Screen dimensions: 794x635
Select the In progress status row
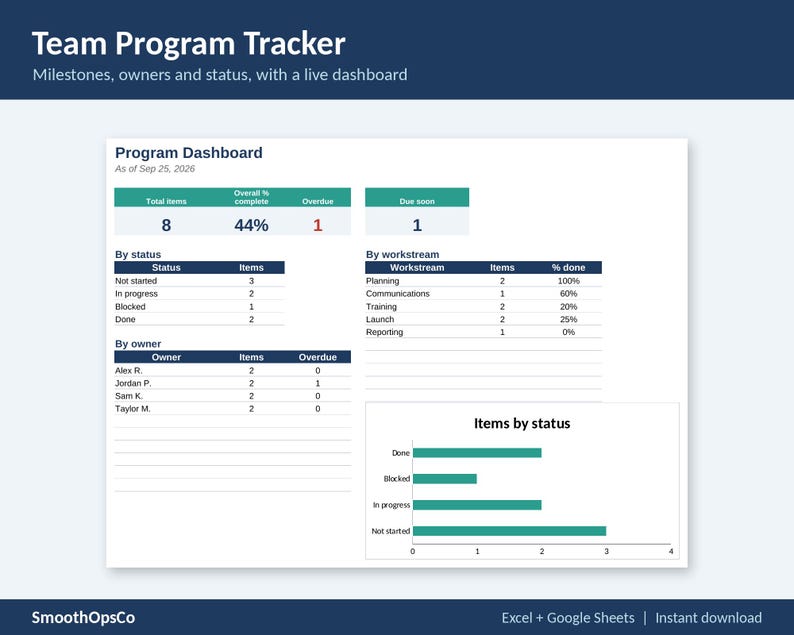pyautogui.click(x=200, y=294)
